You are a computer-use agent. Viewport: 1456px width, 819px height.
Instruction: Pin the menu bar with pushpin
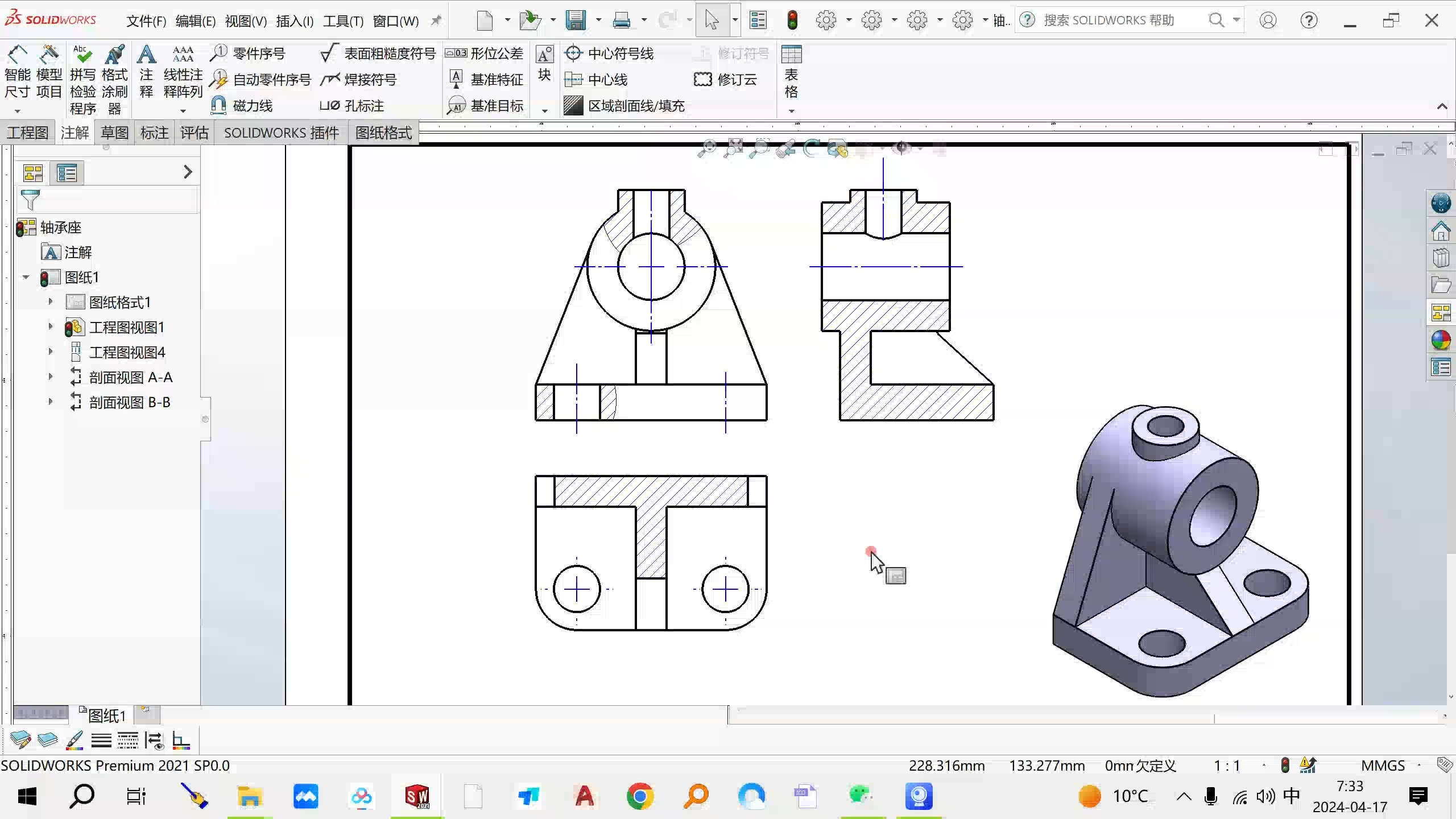[436, 21]
